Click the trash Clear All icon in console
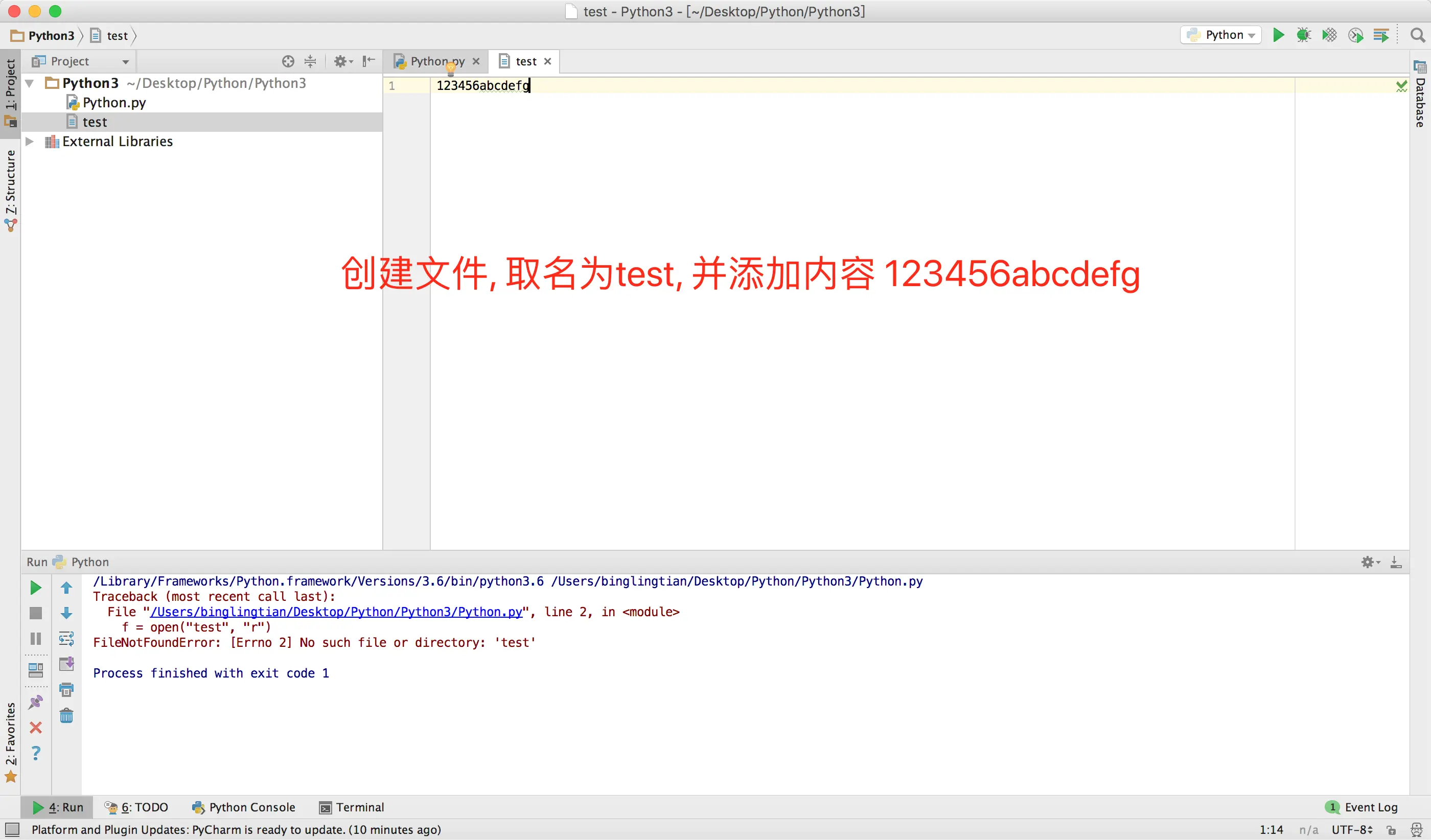Image resolution: width=1431 pixels, height=840 pixels. pos(66,716)
